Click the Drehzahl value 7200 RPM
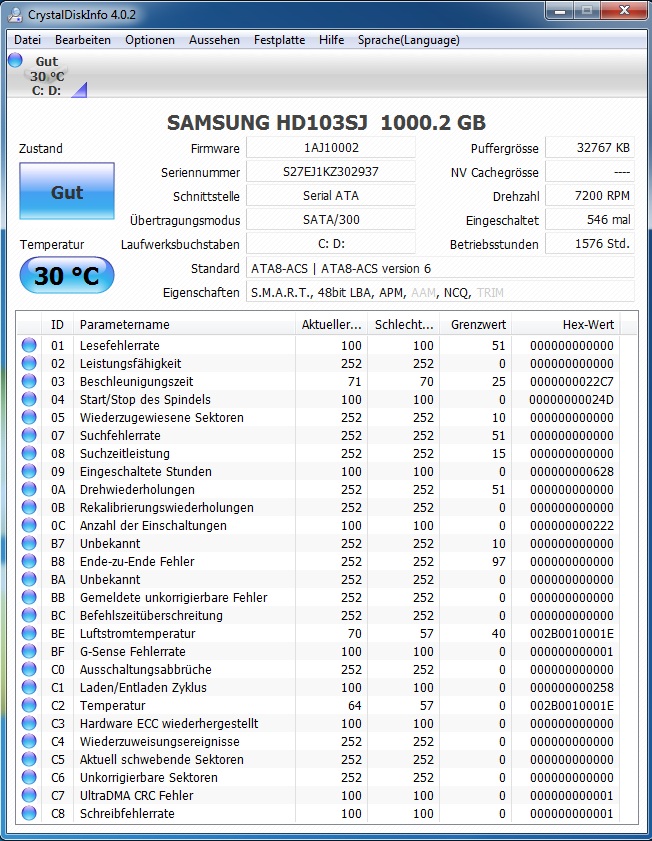Image resolution: width=652 pixels, height=841 pixels. [x=590, y=196]
